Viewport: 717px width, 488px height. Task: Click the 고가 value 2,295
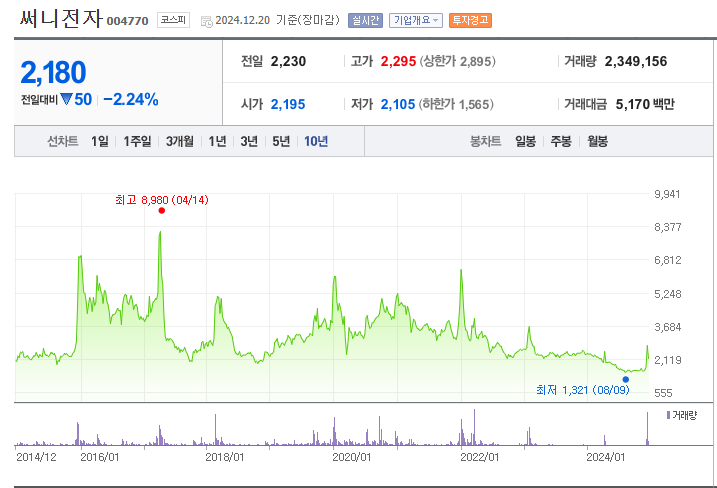pos(398,61)
